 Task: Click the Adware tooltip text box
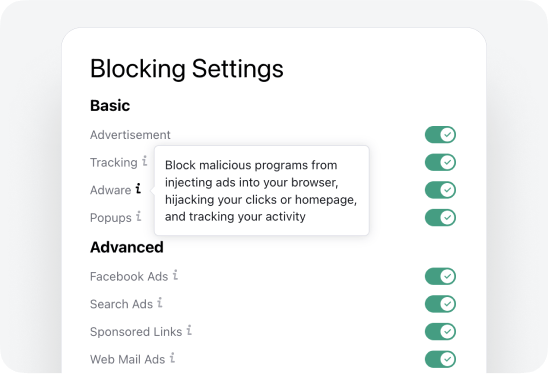point(262,190)
